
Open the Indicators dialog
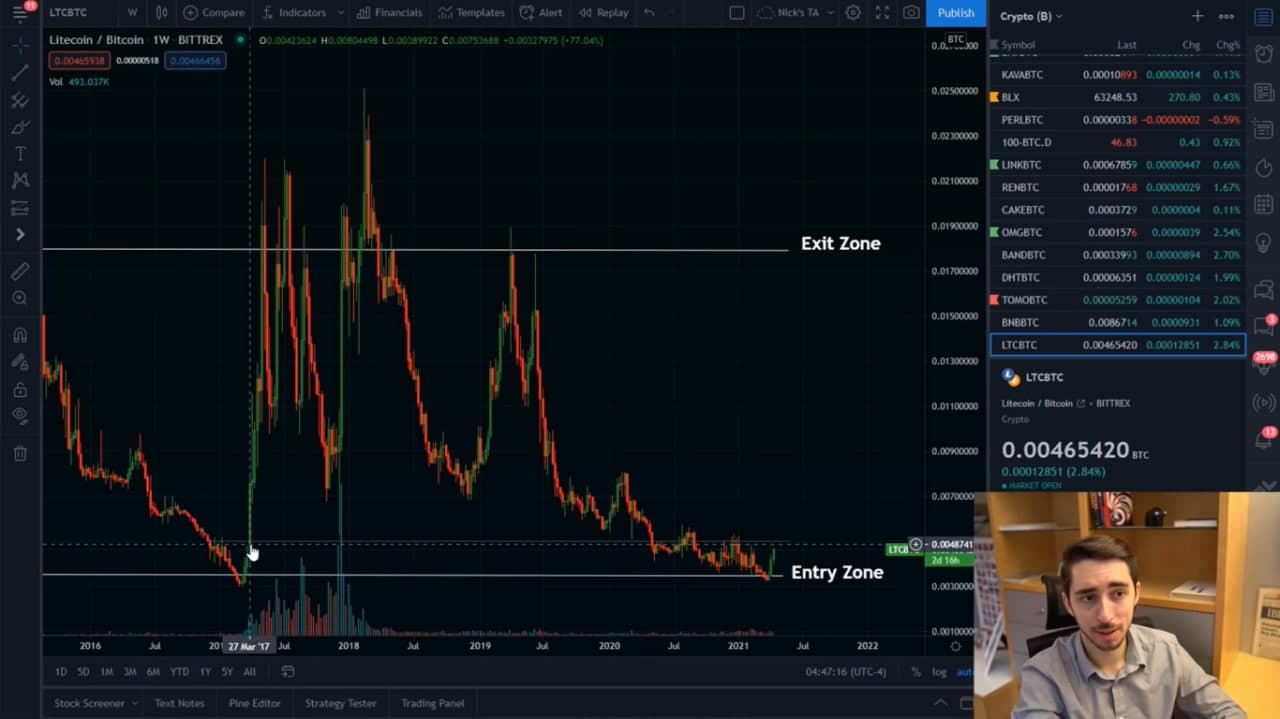294,13
